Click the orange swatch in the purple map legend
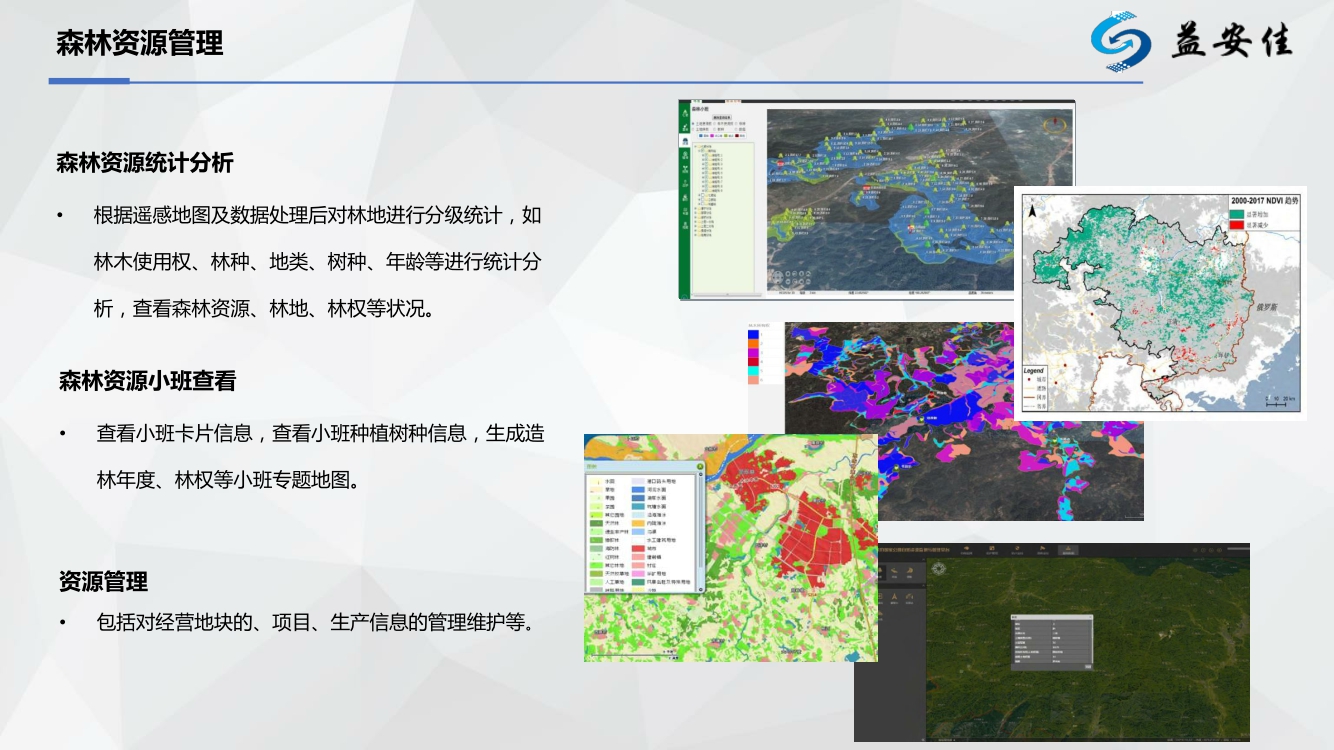1334x750 pixels. point(754,346)
